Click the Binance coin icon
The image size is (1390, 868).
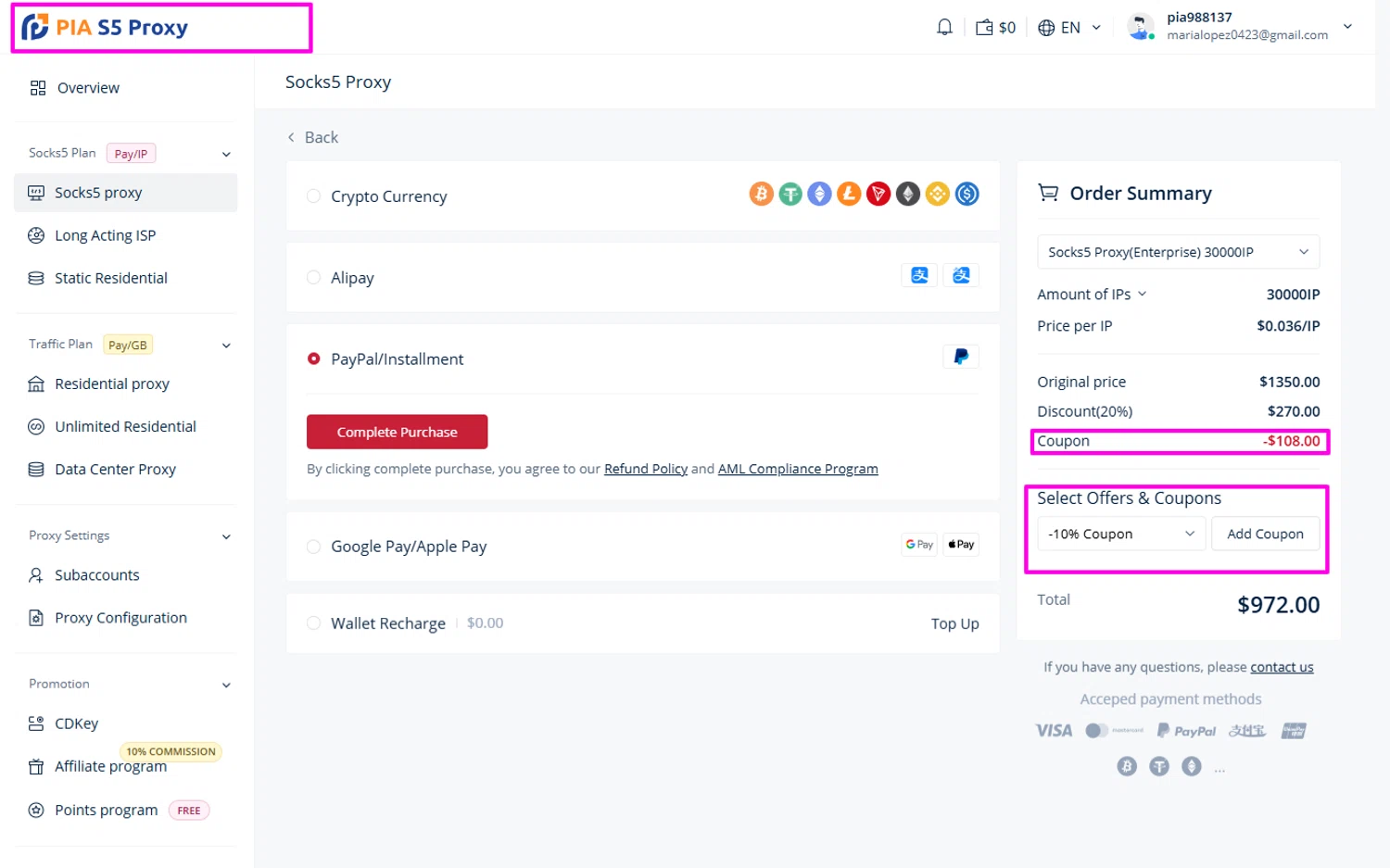click(938, 194)
